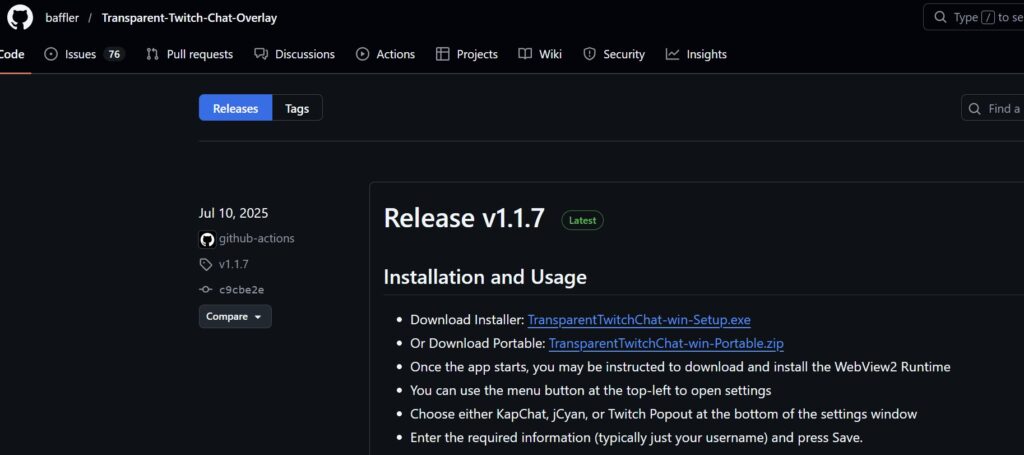Click the 76 issues counter badge
The image size is (1024, 455).
[x=114, y=54]
